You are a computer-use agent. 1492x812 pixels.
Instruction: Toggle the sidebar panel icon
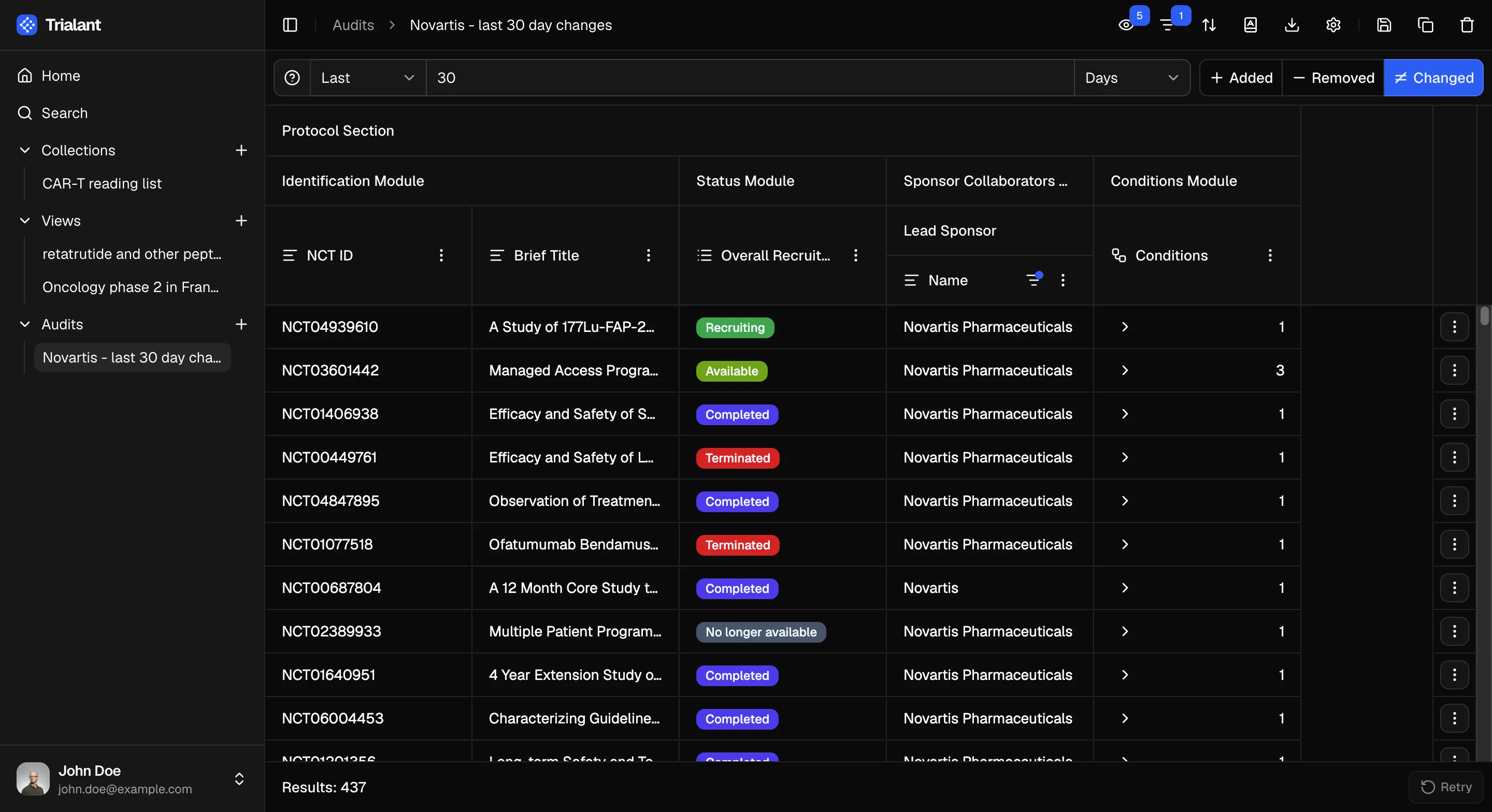[290, 25]
